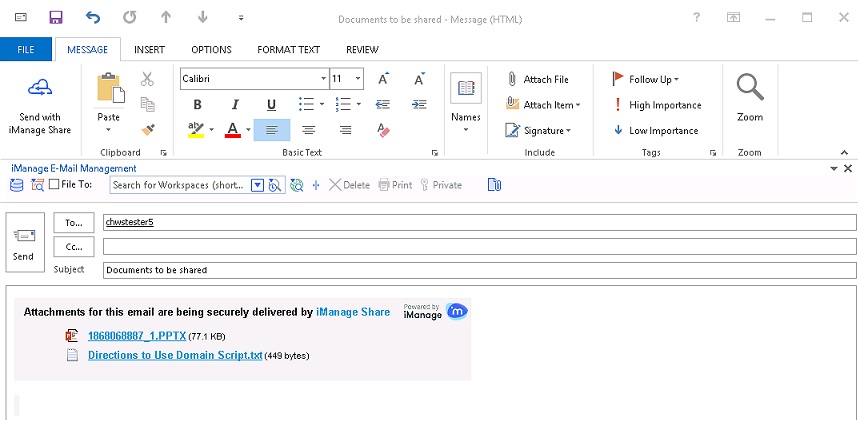This screenshot has width=858, height=423.
Task: Click the Redo arrow icon
Action: coord(130,18)
